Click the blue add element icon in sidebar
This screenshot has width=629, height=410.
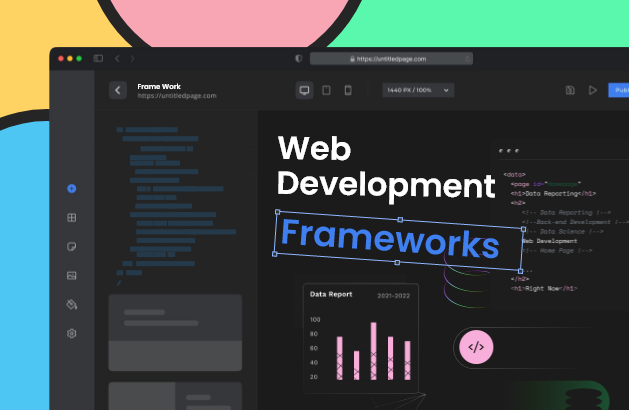click(72, 189)
